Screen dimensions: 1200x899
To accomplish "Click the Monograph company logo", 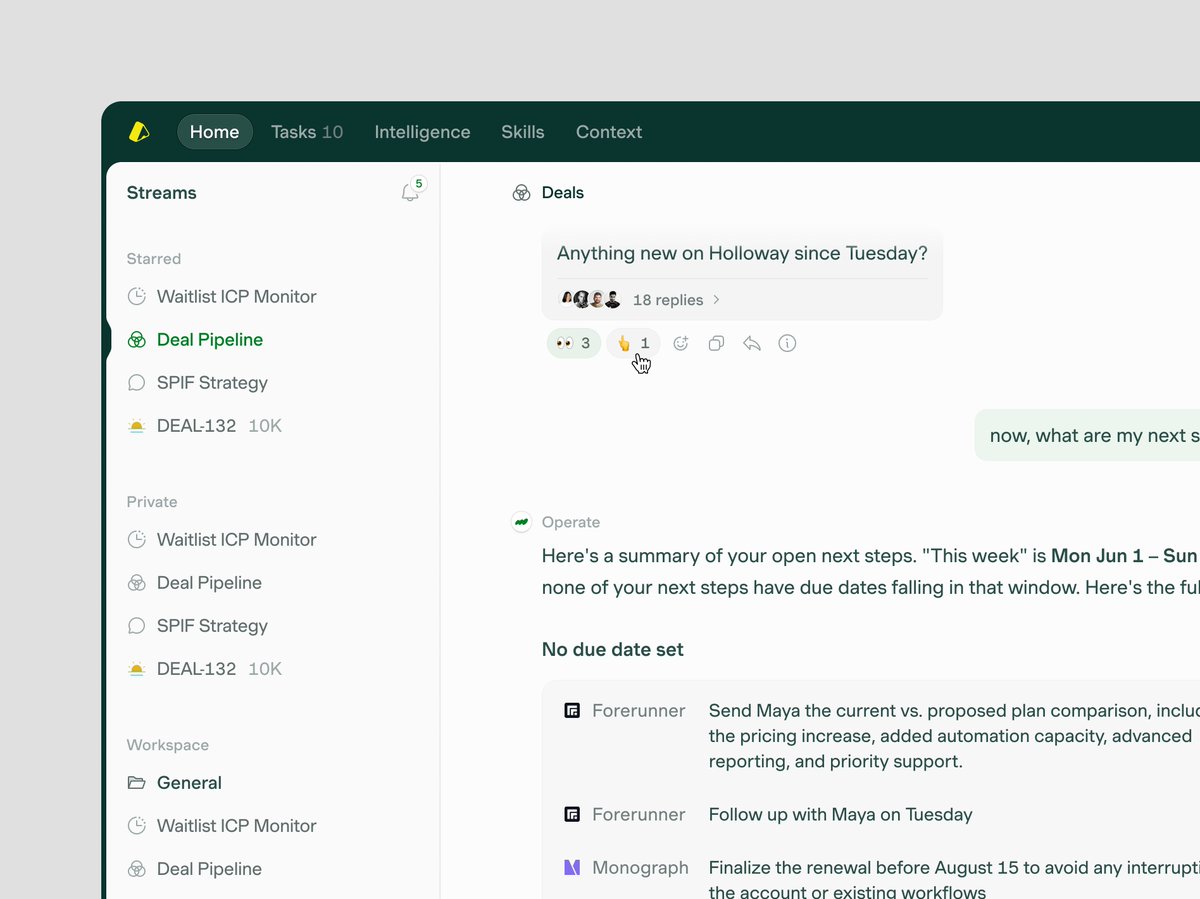I will click(572, 867).
